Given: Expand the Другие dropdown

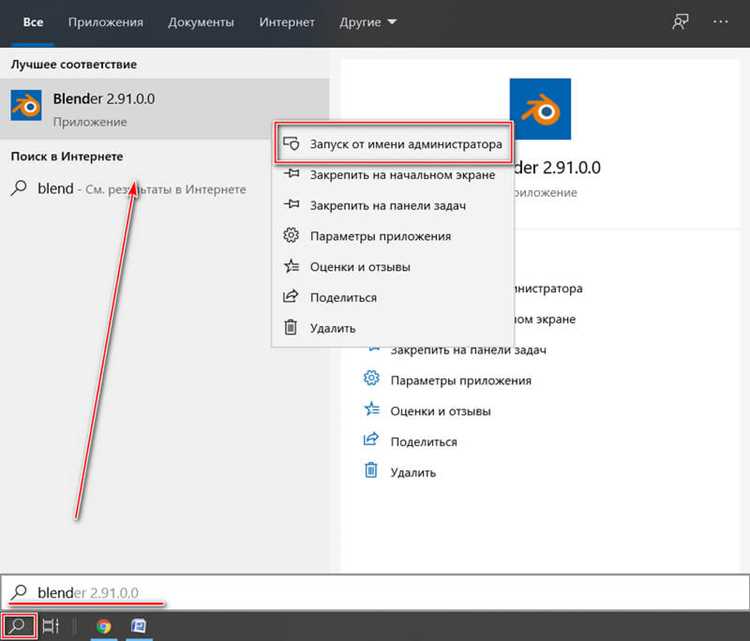Looking at the screenshot, I should (x=367, y=22).
